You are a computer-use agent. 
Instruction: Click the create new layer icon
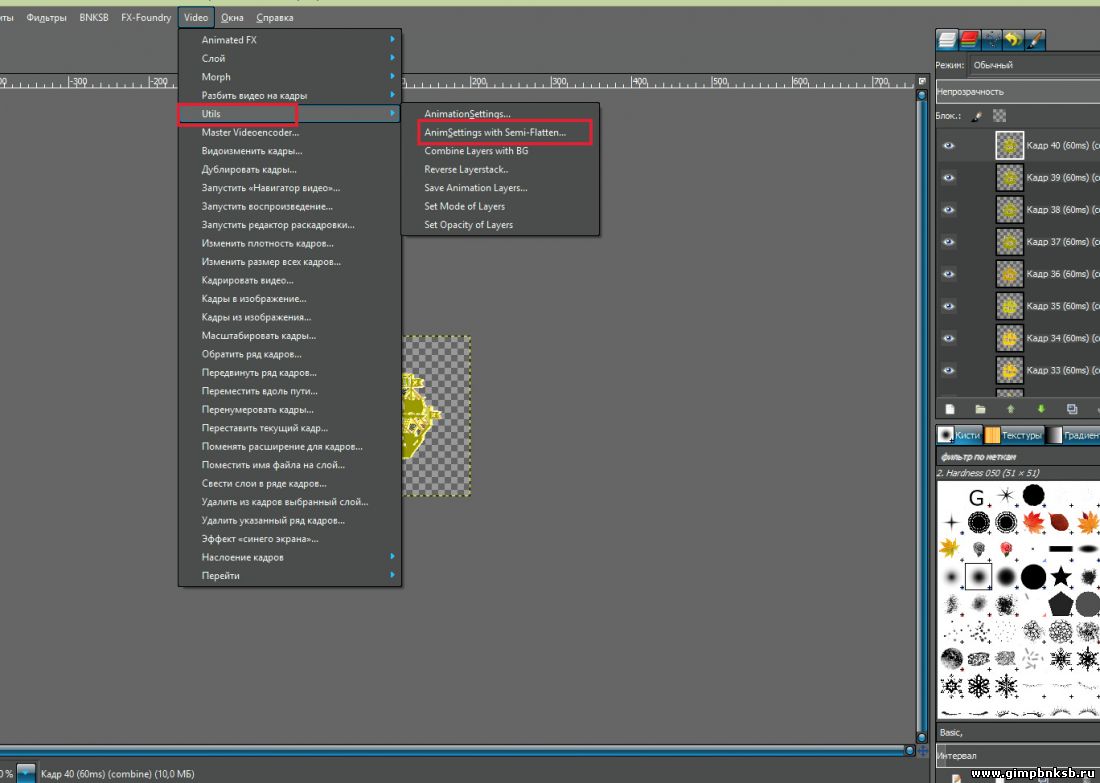pos(950,409)
